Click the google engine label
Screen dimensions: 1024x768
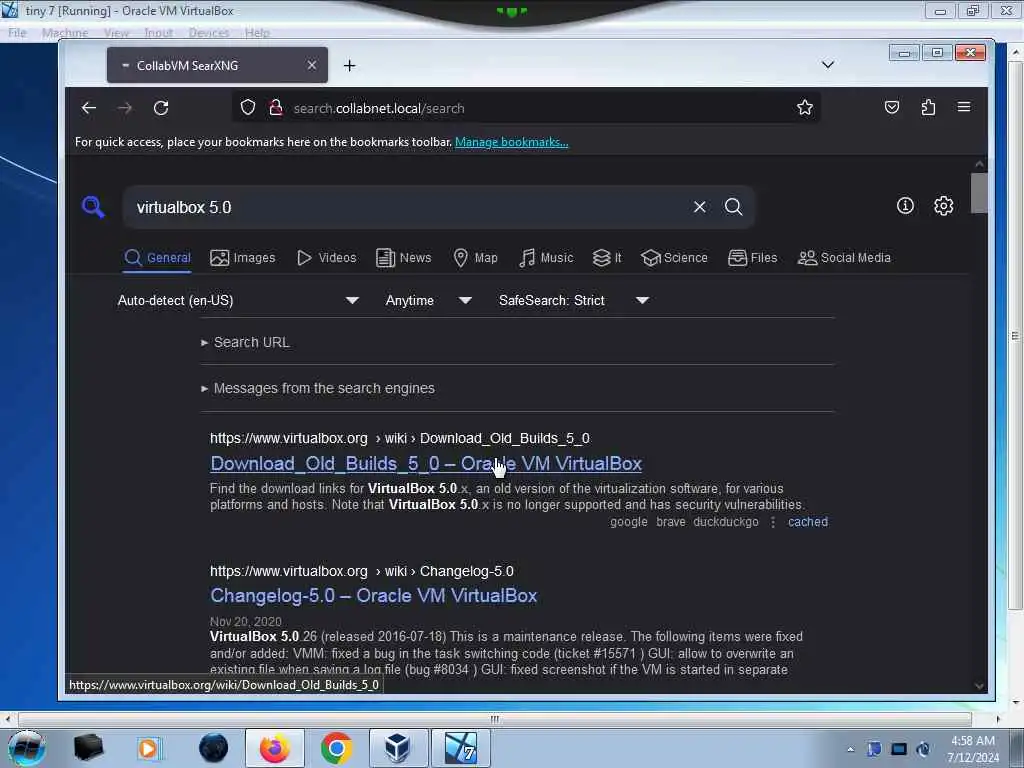(x=629, y=522)
